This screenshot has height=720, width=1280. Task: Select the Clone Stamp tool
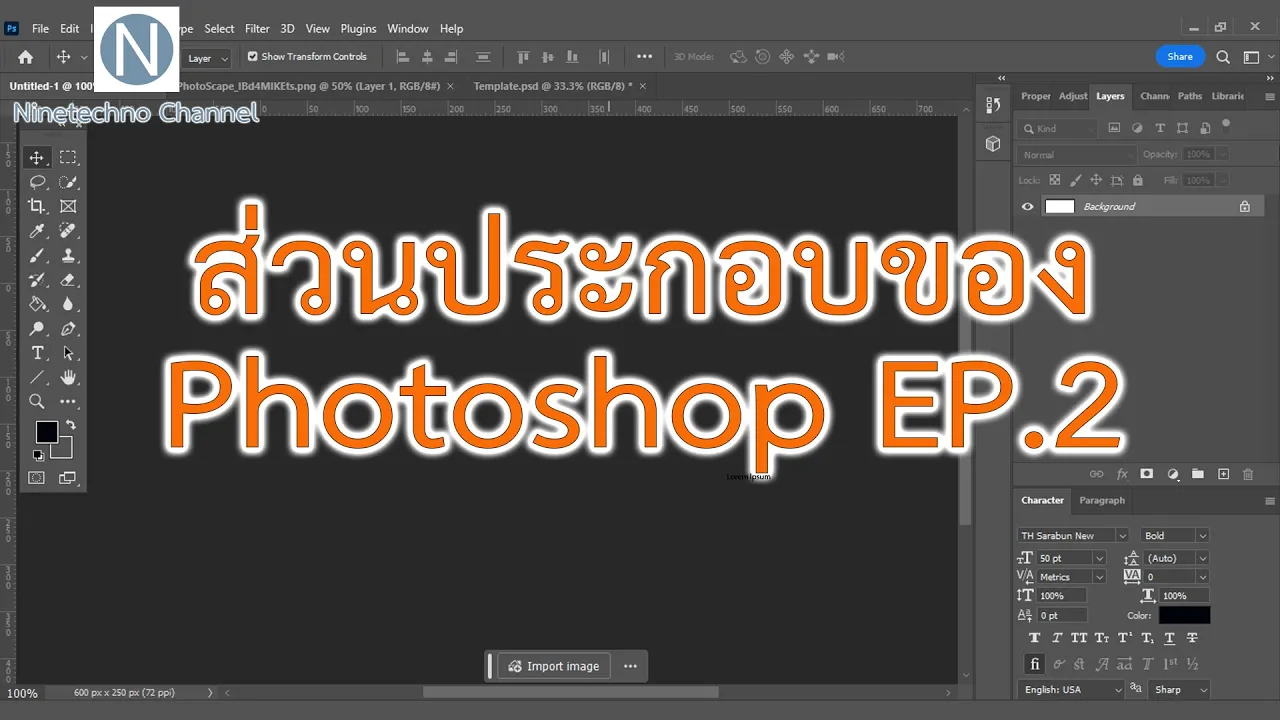[68, 256]
